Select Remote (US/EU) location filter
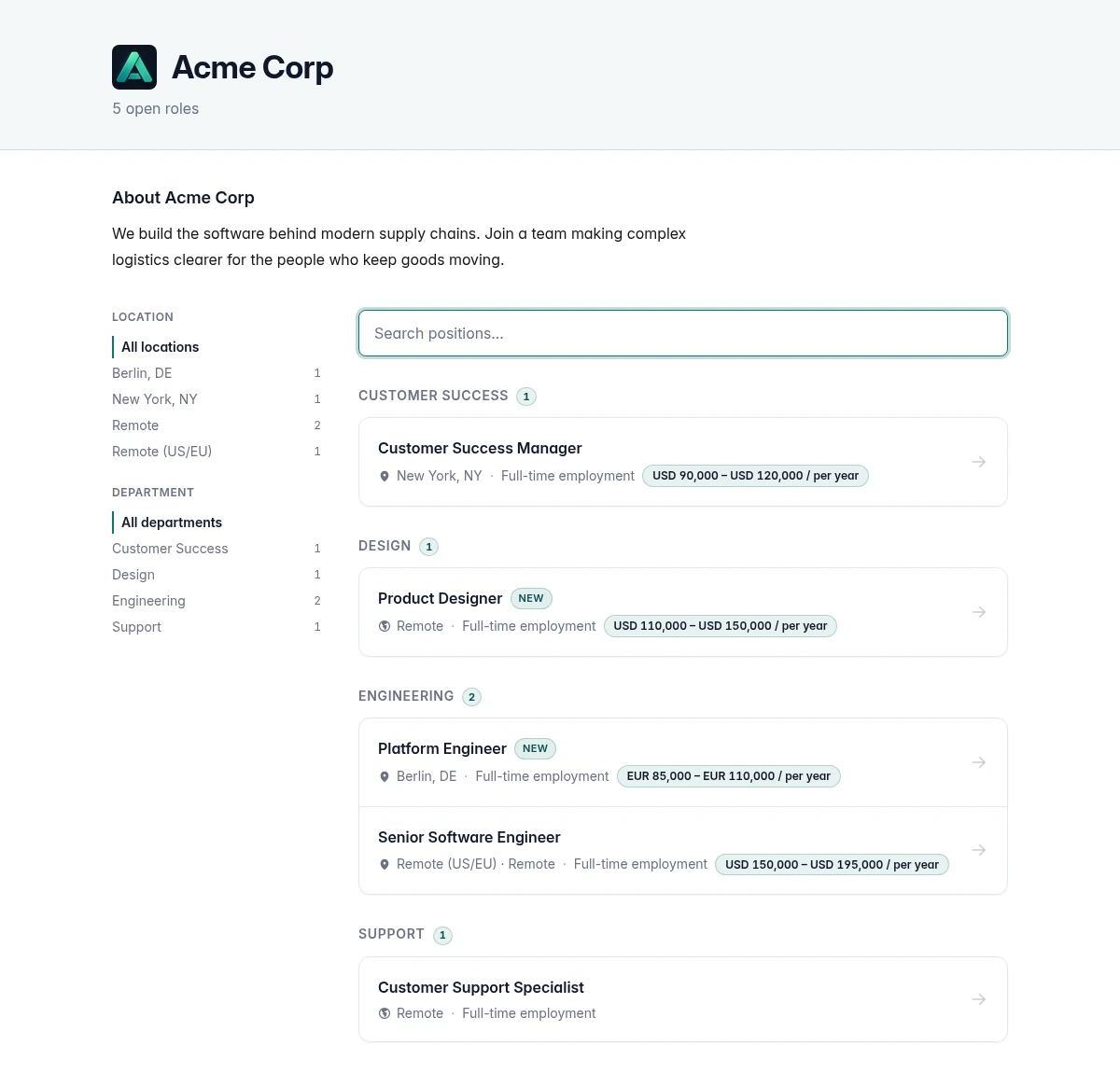Screen dimensions: 1120x1073 click(x=217, y=452)
